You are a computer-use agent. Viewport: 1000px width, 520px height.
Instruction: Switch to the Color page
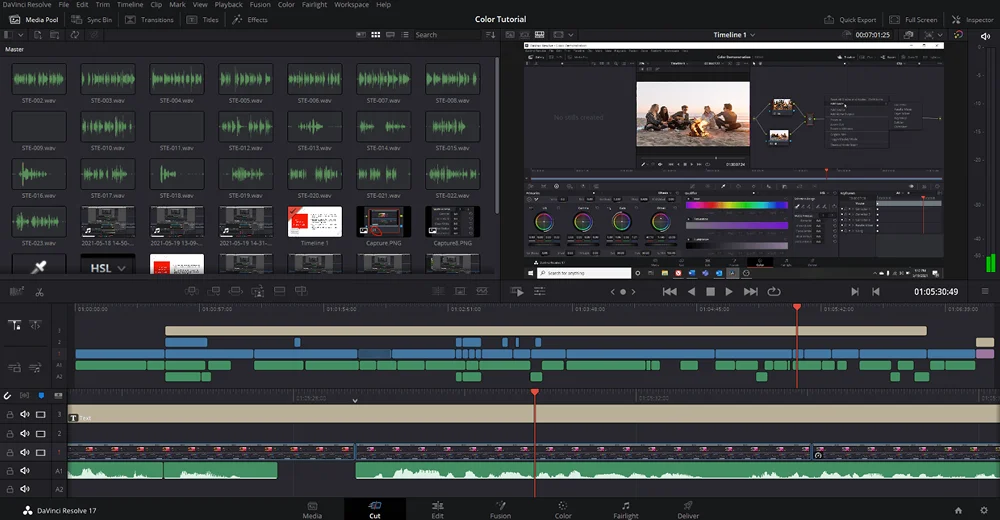tap(562, 510)
